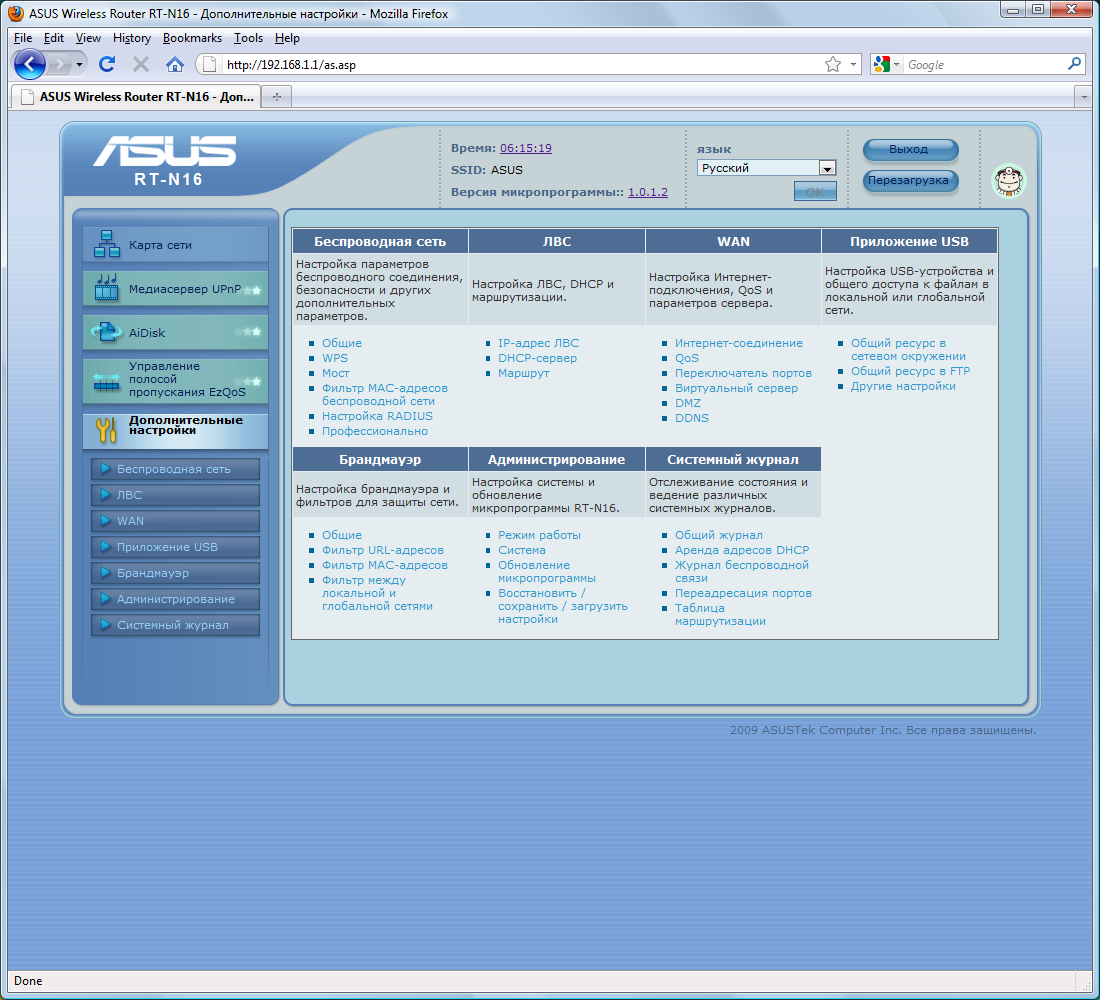
Task: Open the WPS wireless link
Action: (335, 358)
